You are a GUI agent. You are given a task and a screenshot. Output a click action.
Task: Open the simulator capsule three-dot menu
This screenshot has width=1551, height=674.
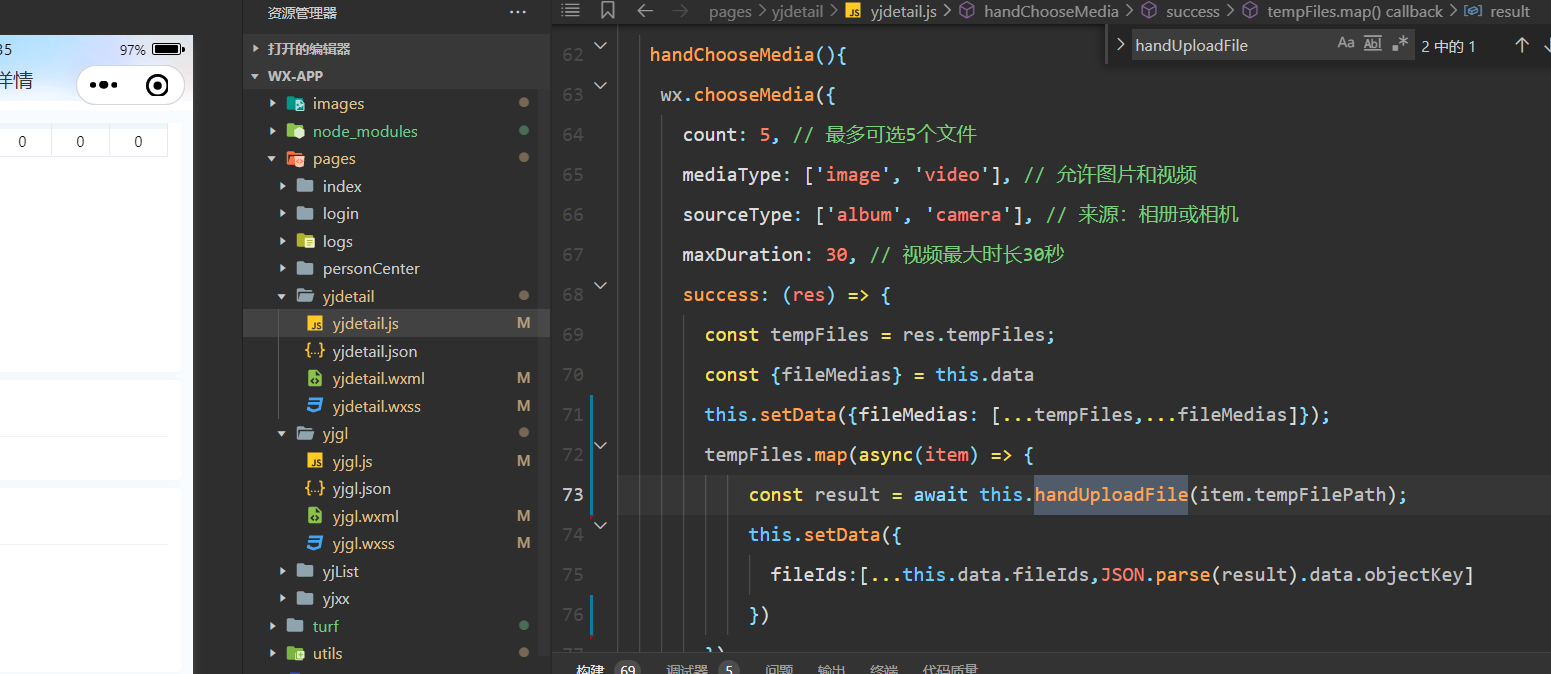pyautogui.click(x=104, y=85)
